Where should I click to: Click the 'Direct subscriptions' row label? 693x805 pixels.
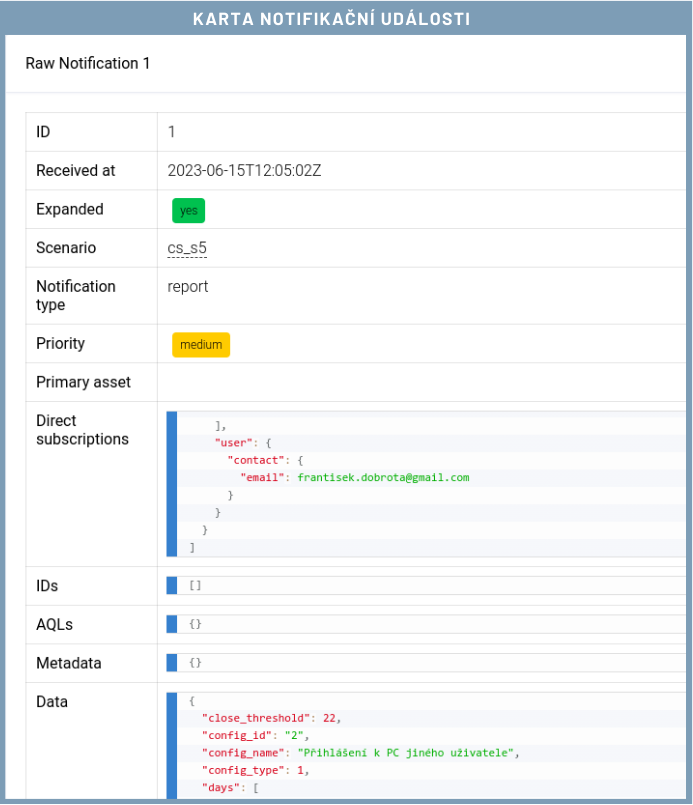click(82, 430)
